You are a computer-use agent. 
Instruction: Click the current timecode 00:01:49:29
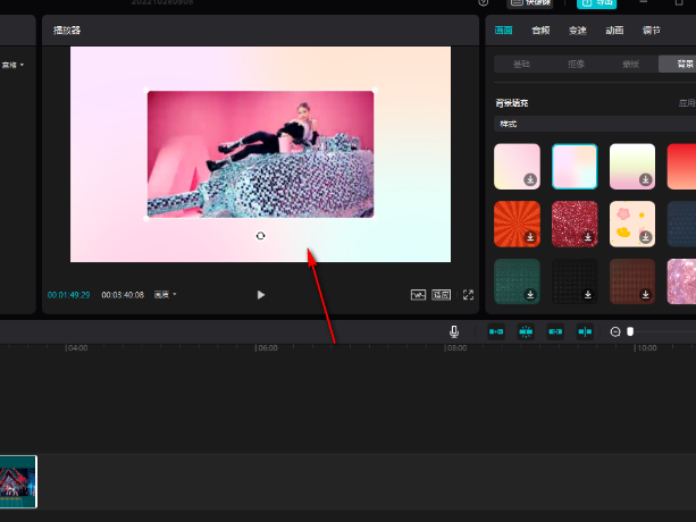pyautogui.click(x=69, y=295)
